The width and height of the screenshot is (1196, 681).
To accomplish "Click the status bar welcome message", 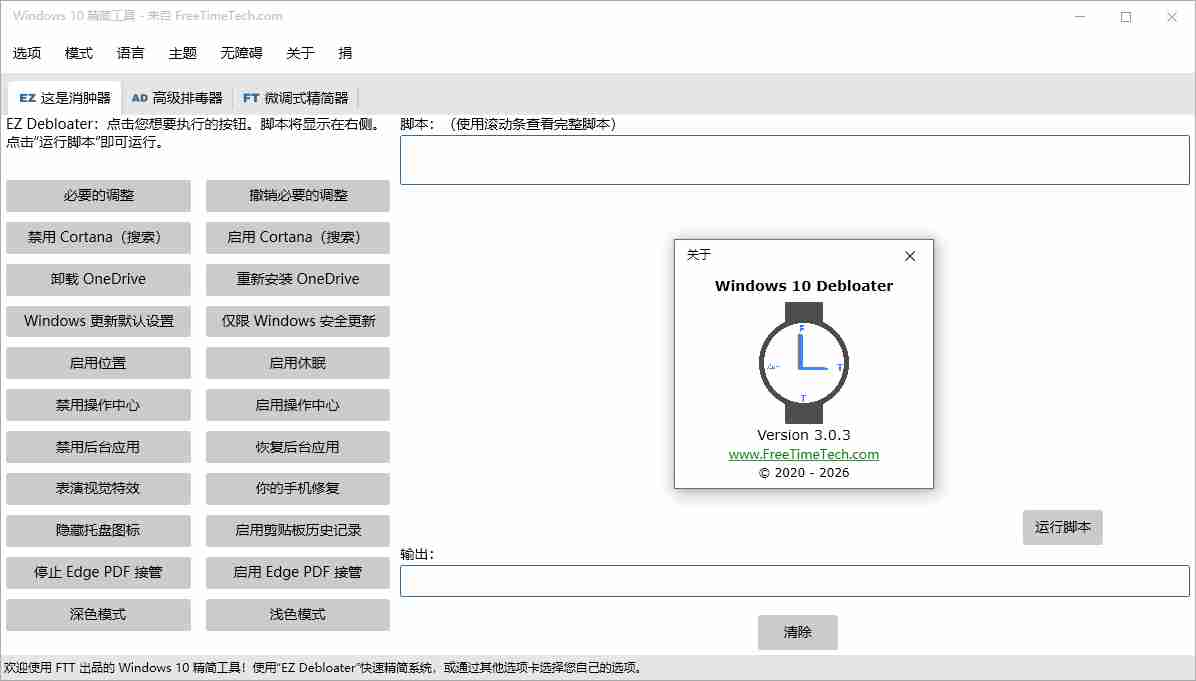I will point(323,667).
